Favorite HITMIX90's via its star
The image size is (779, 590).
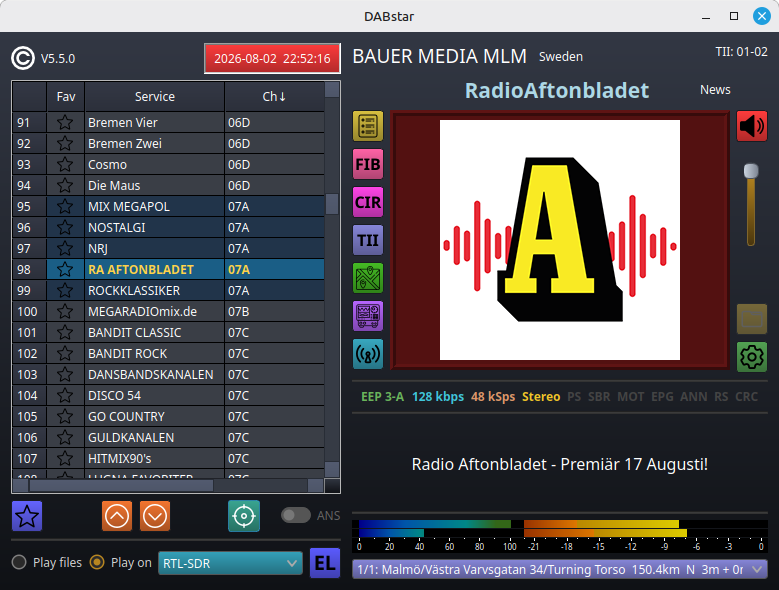(65, 458)
